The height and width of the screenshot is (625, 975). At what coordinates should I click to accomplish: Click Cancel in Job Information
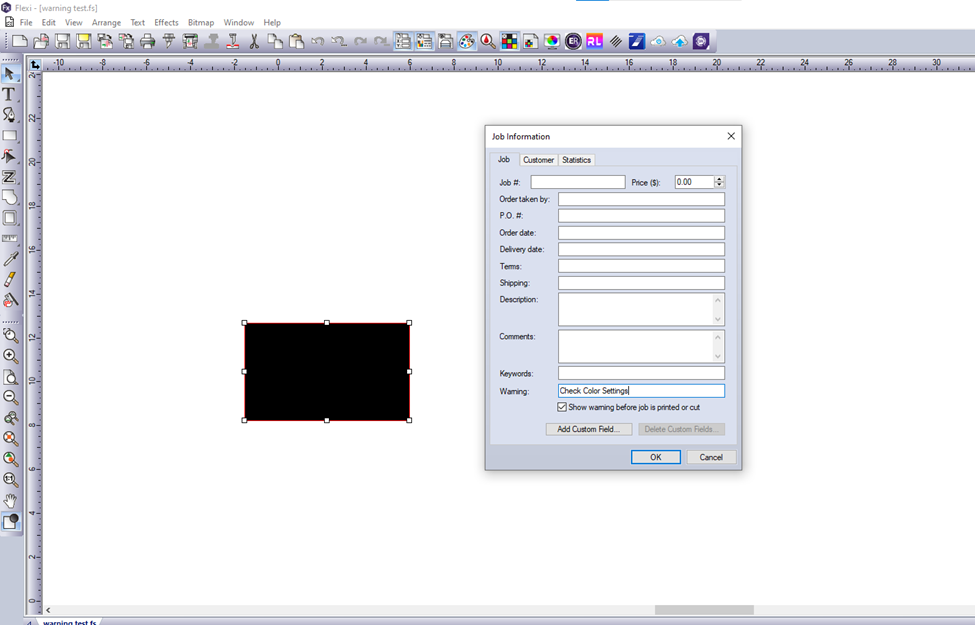(711, 457)
